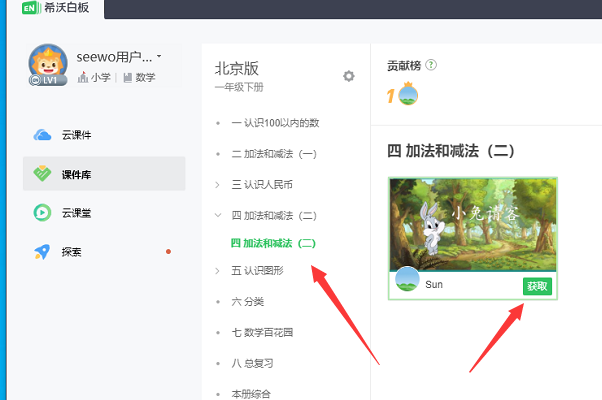
Task: Select chapter 八 总复习
Action: tap(252, 363)
